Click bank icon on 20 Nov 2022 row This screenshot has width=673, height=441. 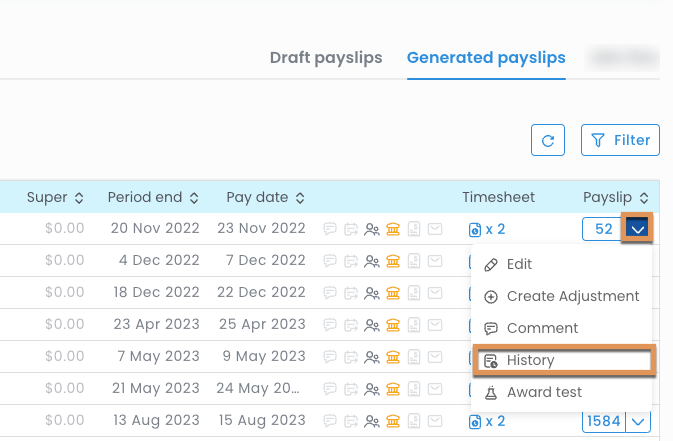click(x=393, y=229)
